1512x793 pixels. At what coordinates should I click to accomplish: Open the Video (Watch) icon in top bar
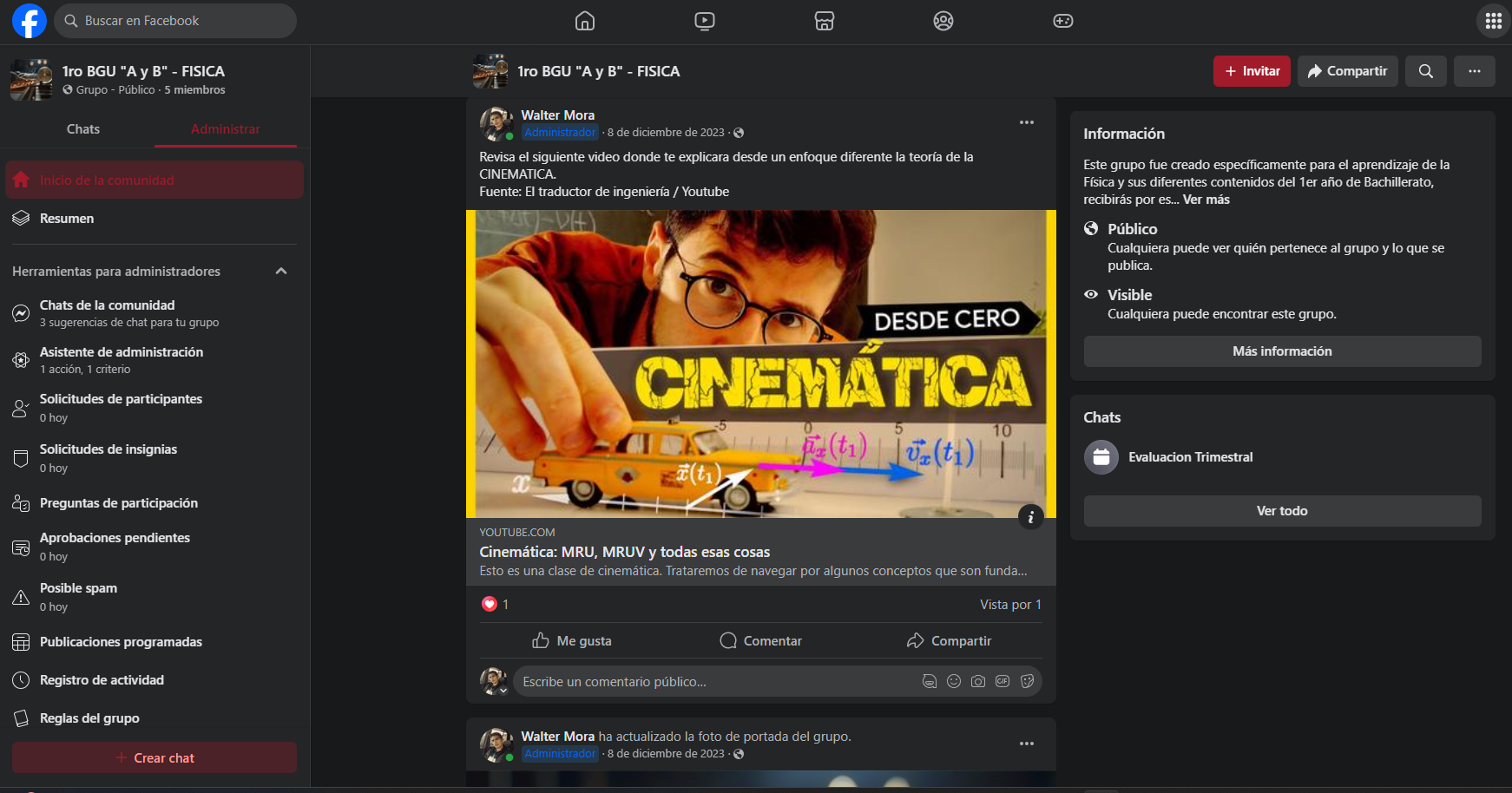pos(705,21)
